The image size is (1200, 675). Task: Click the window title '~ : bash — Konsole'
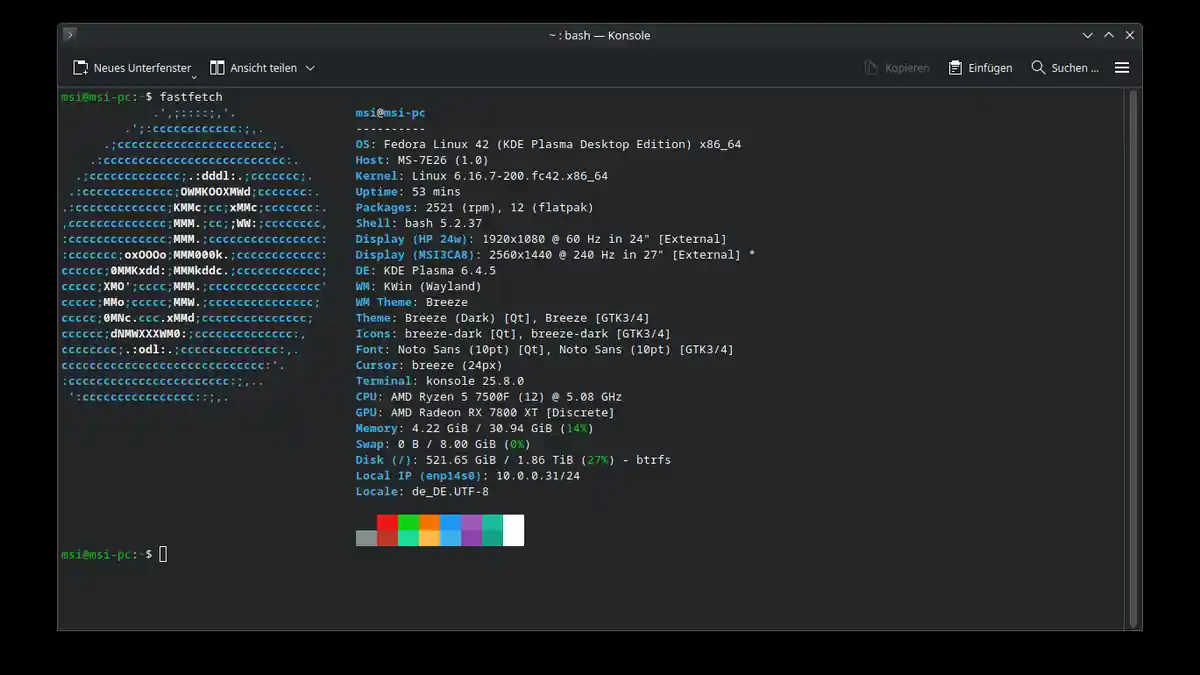[x=599, y=35]
